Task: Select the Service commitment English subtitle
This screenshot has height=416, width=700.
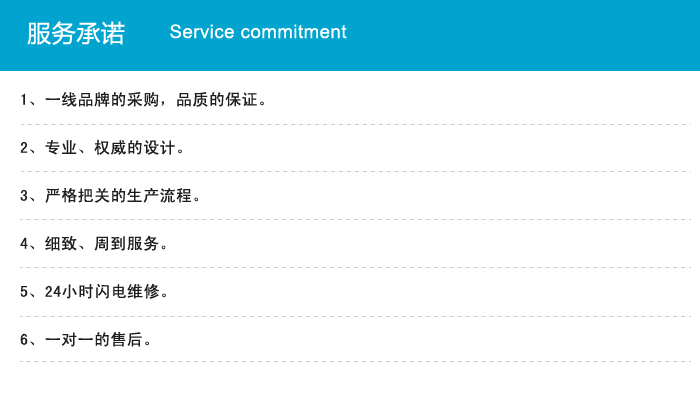Action: point(258,32)
